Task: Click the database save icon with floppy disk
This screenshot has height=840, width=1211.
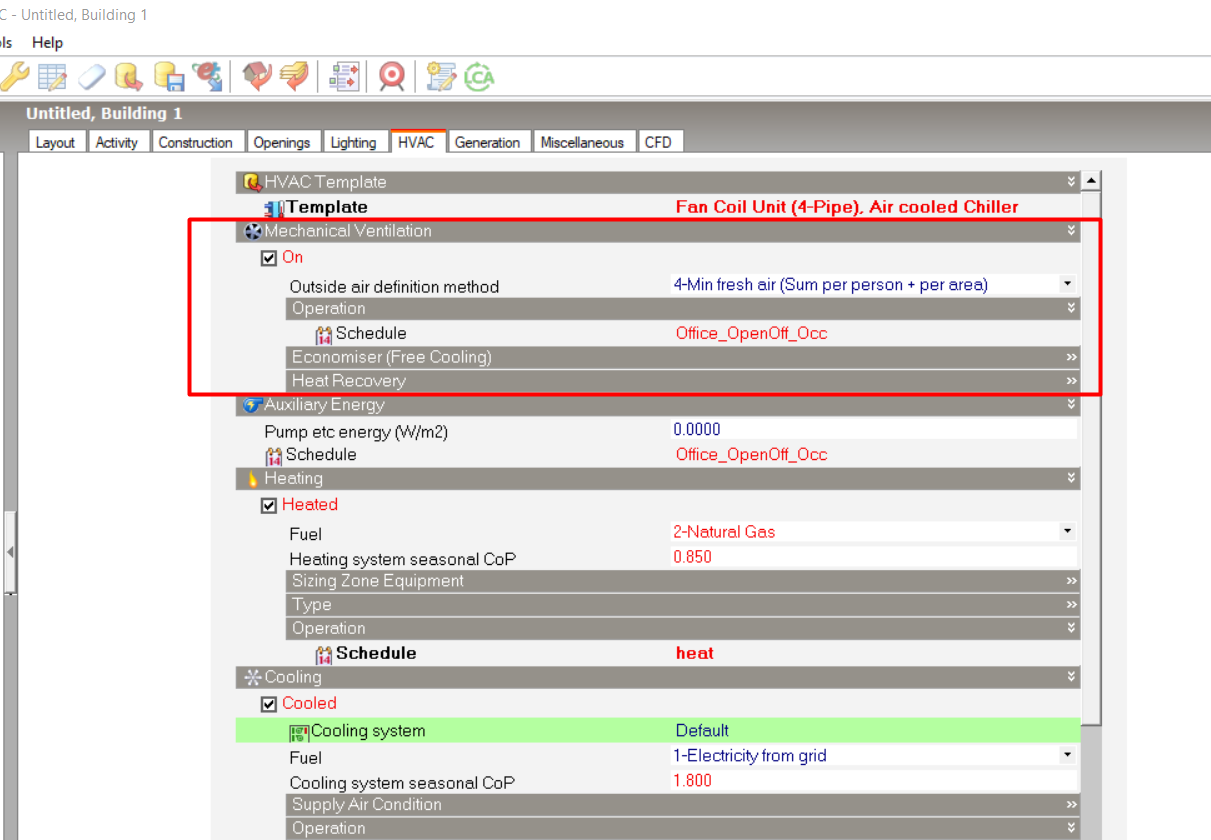Action: [168, 77]
